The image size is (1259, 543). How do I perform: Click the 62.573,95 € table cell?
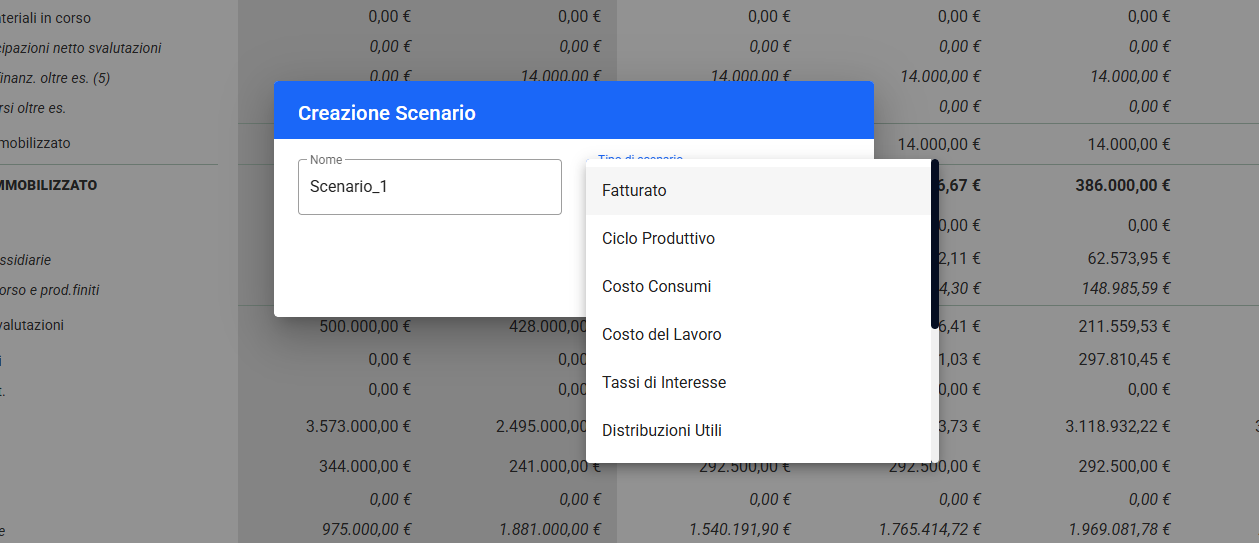(x=1129, y=259)
